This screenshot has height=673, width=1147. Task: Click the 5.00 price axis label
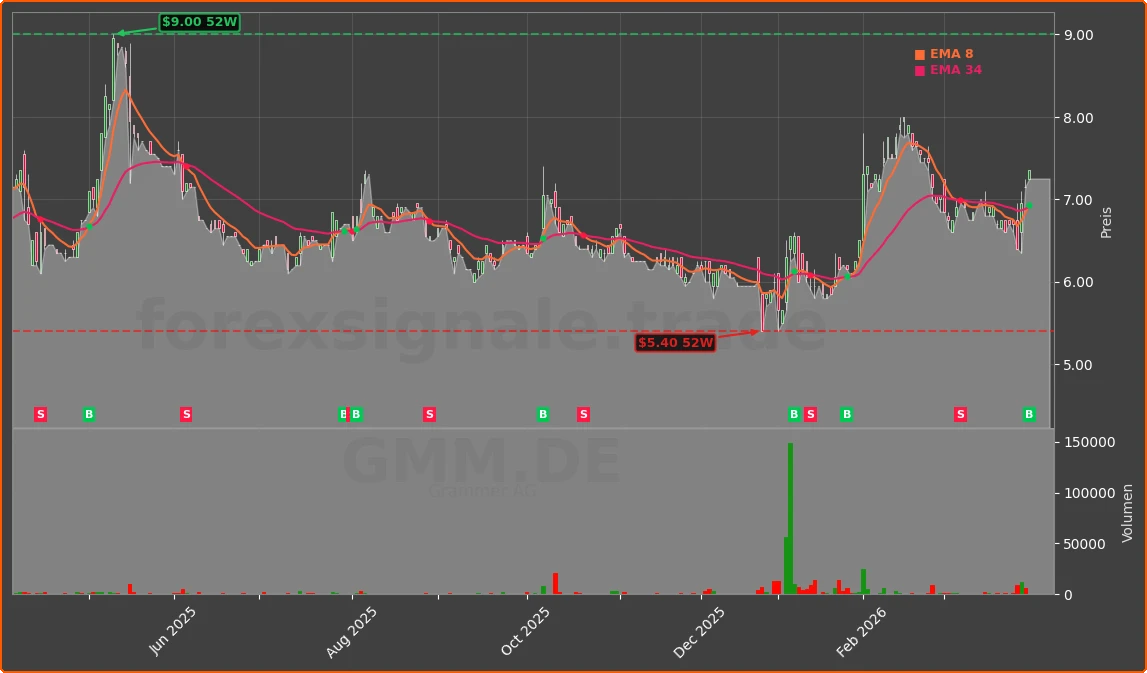pos(1080,365)
